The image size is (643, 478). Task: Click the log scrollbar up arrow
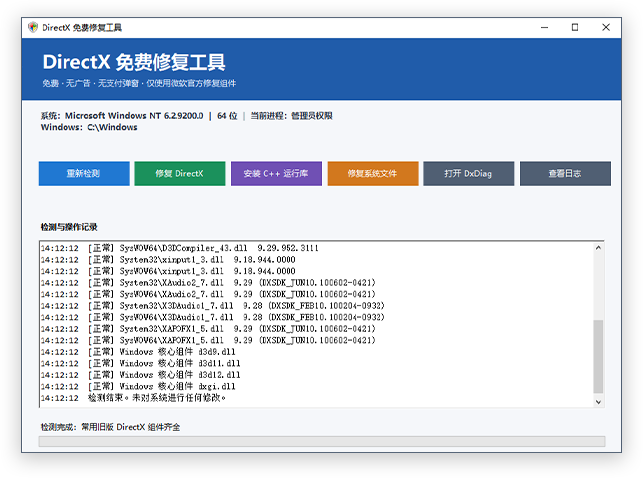(598, 248)
